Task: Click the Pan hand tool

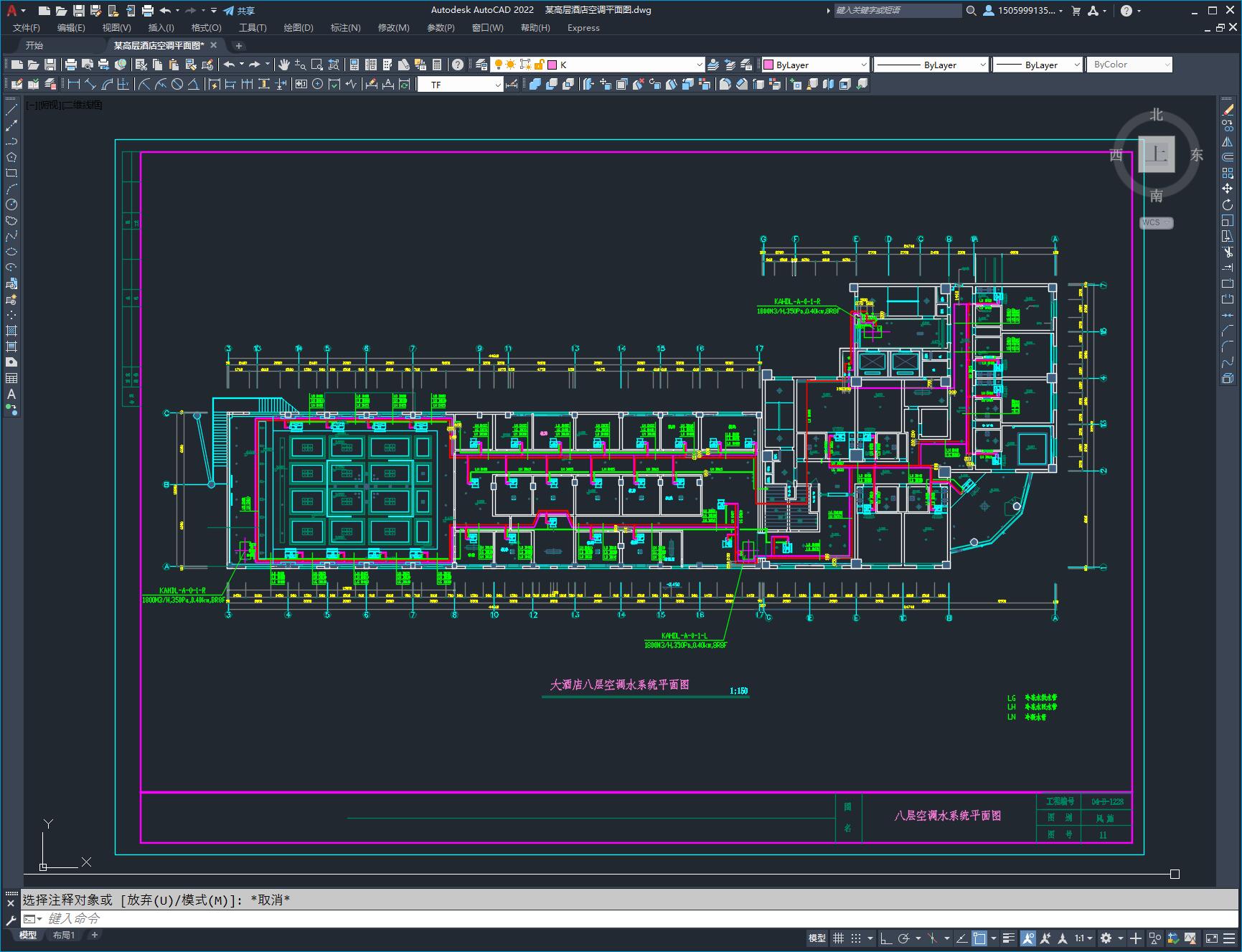Action: (x=284, y=65)
